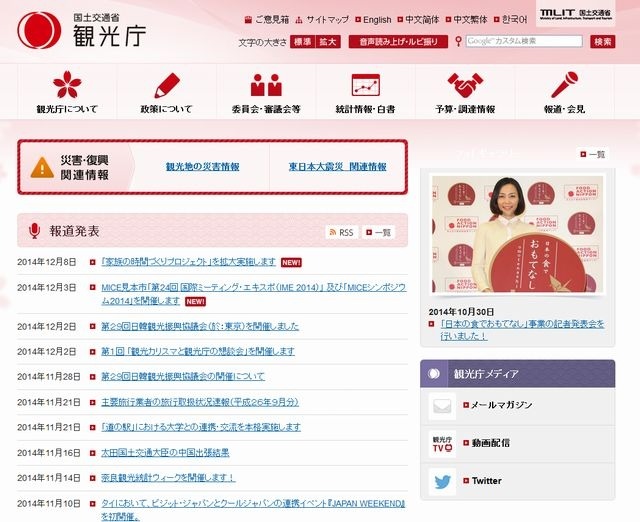Click the mail magazine envelope icon
Viewport: 640px width, 522px height.
(442, 406)
